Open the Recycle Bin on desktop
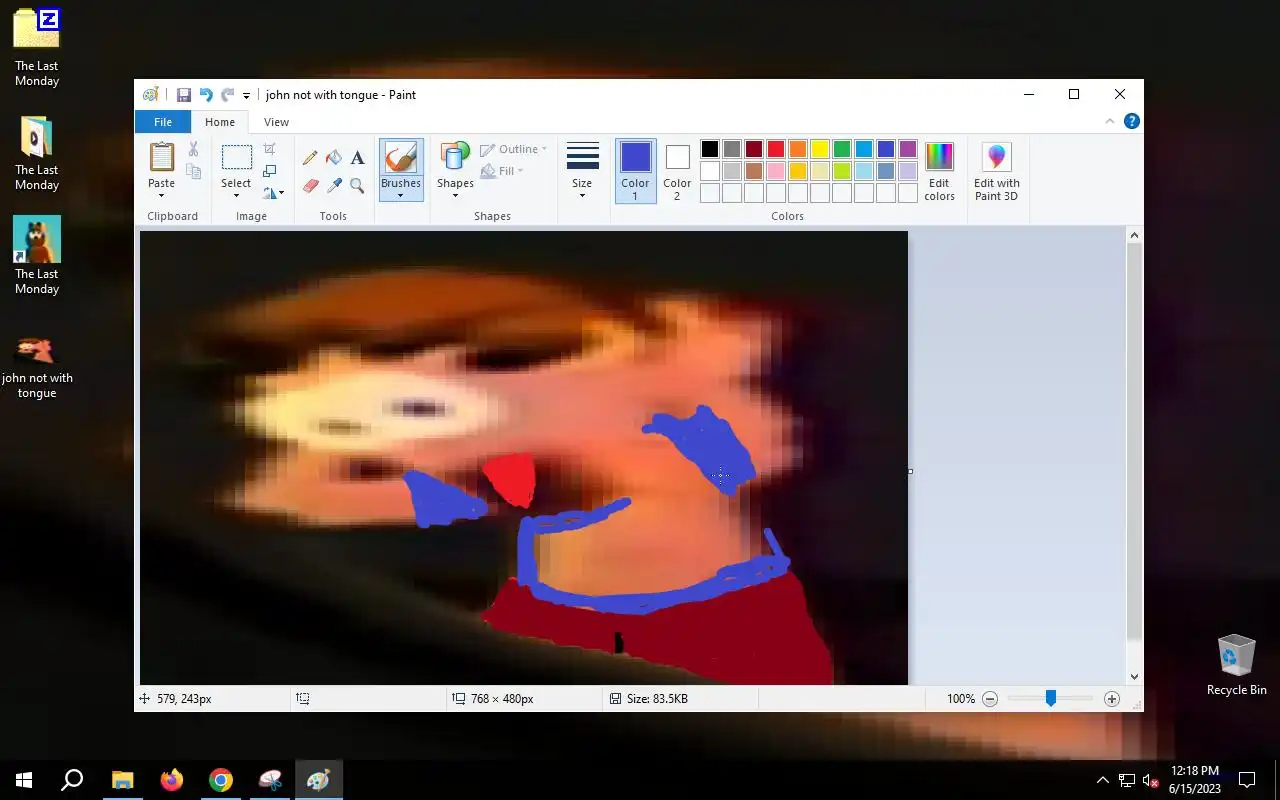Viewport: 1280px width, 800px height. 1237,664
